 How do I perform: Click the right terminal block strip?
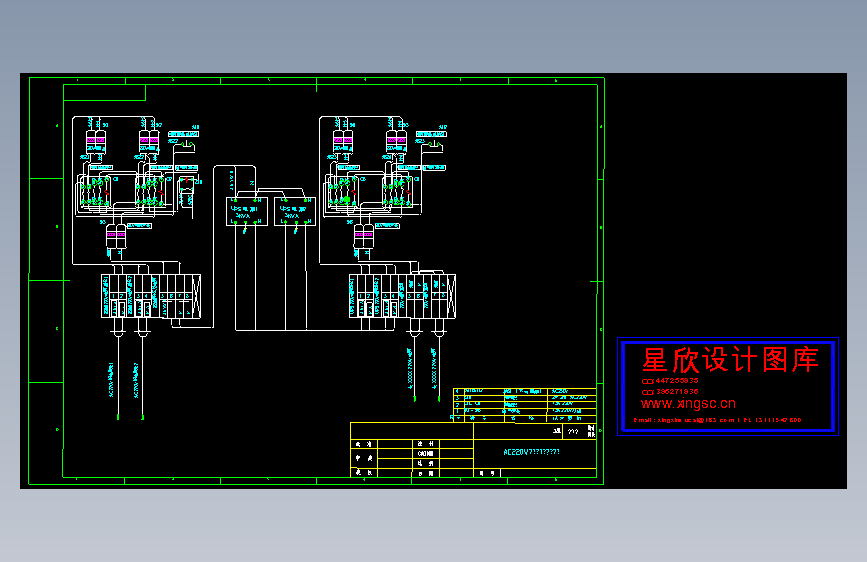402,296
